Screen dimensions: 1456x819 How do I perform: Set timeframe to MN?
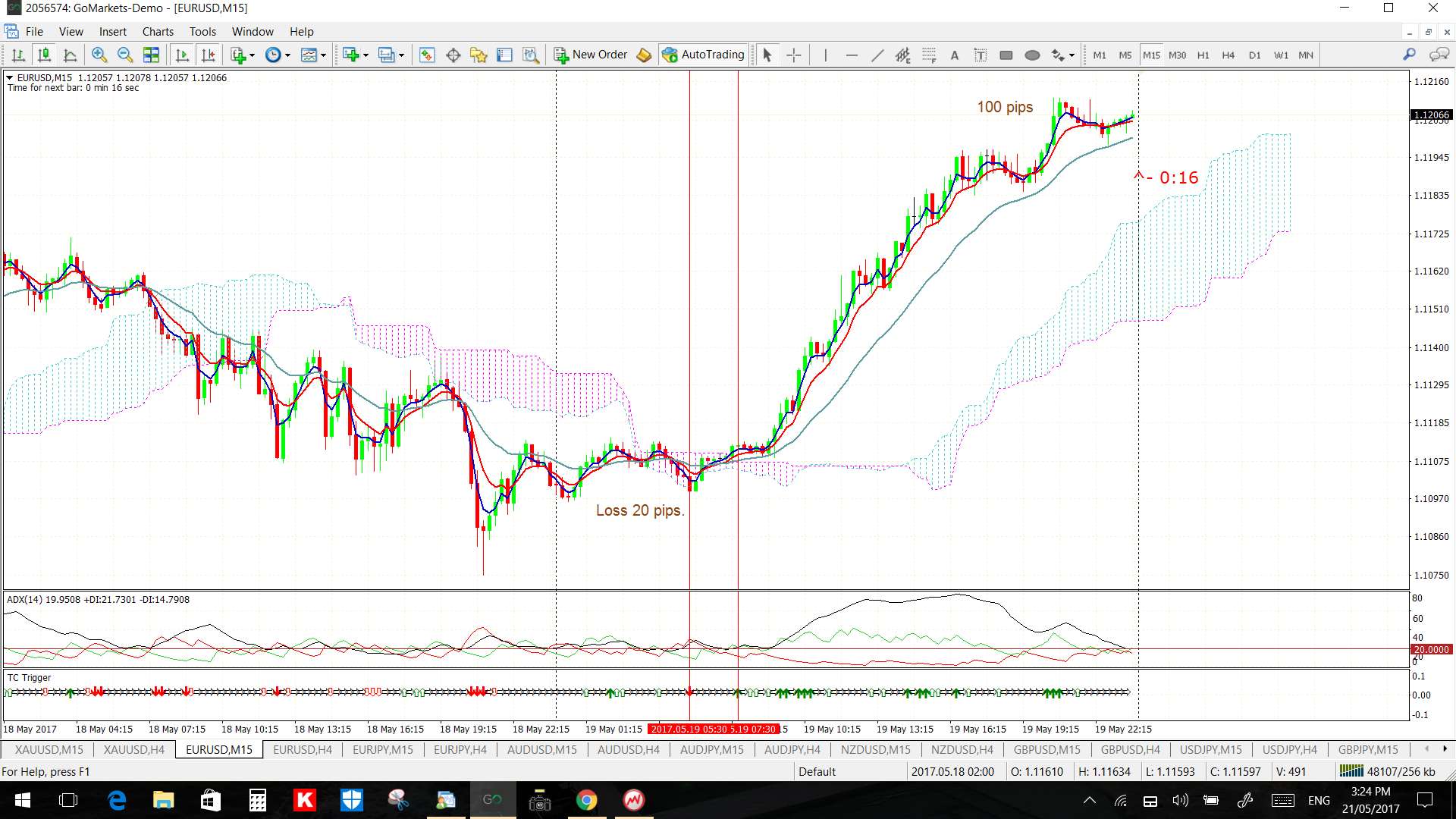[1306, 55]
